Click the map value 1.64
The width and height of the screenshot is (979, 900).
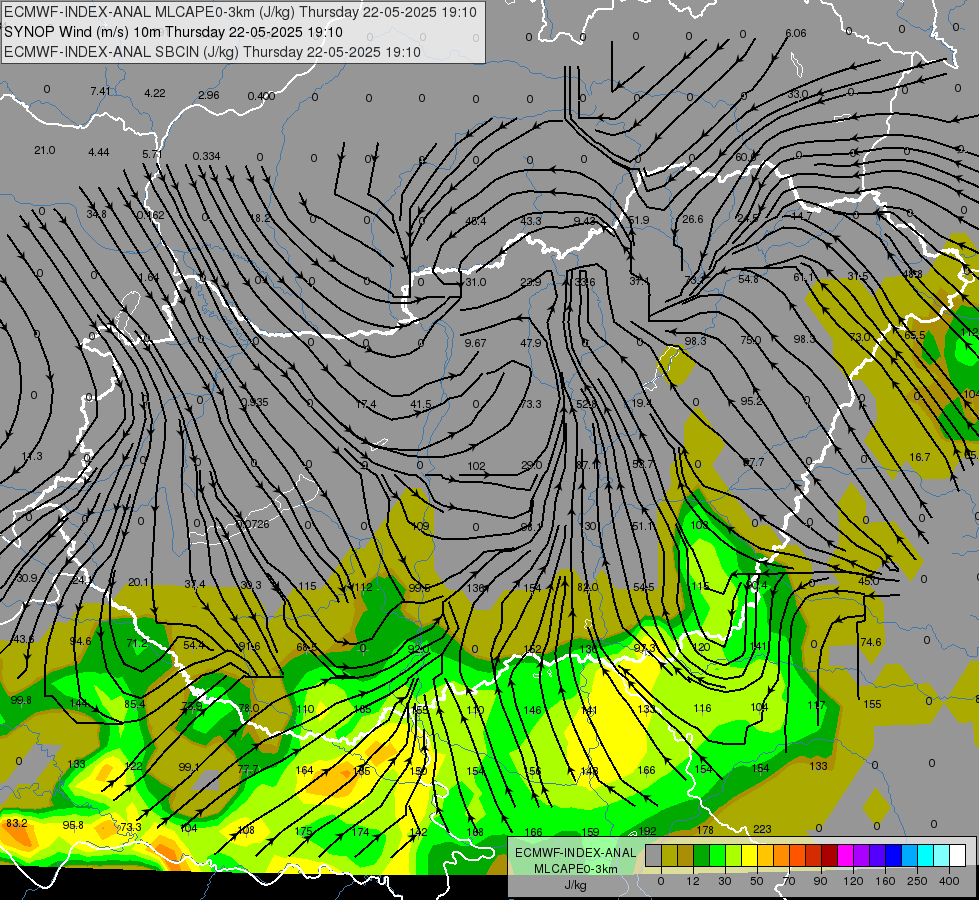149,277
